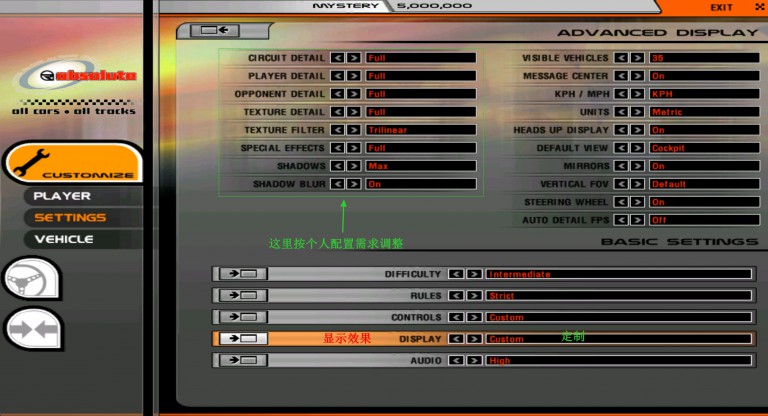Click the Absolute all cars logo
The image size is (768, 416).
74,87
